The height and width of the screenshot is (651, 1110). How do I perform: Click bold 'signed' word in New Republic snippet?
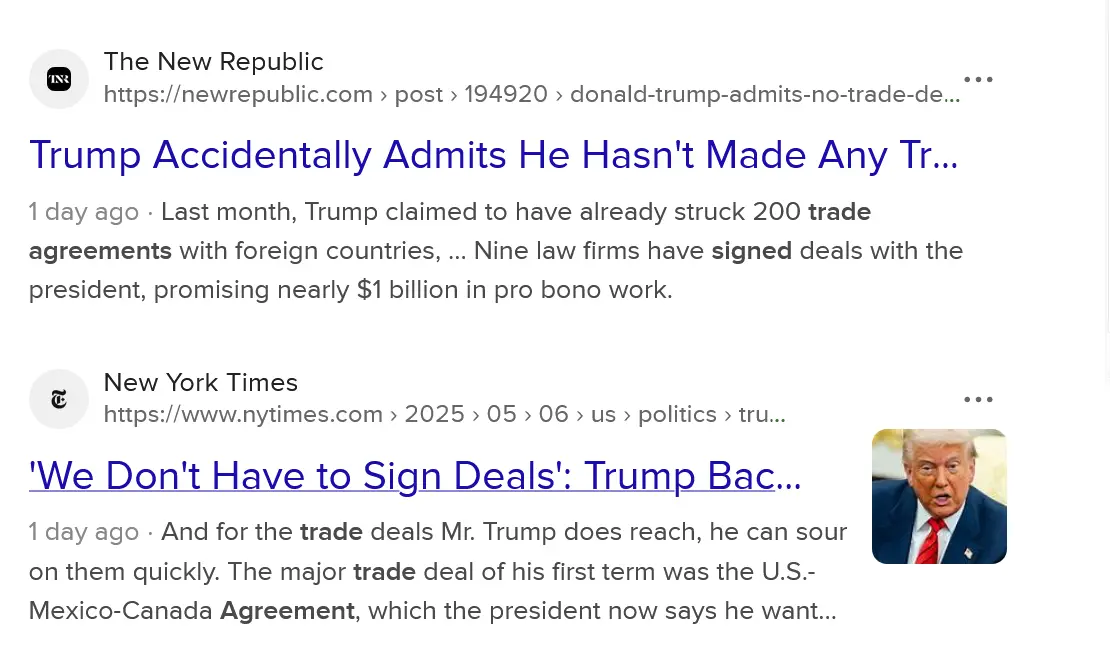click(751, 251)
